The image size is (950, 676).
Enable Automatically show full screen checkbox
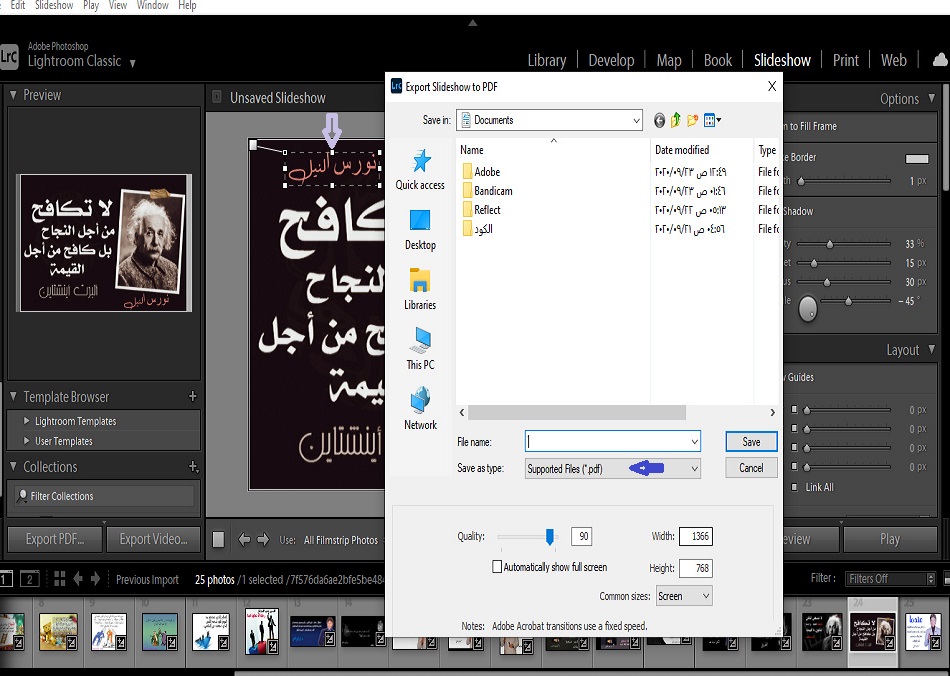click(498, 567)
